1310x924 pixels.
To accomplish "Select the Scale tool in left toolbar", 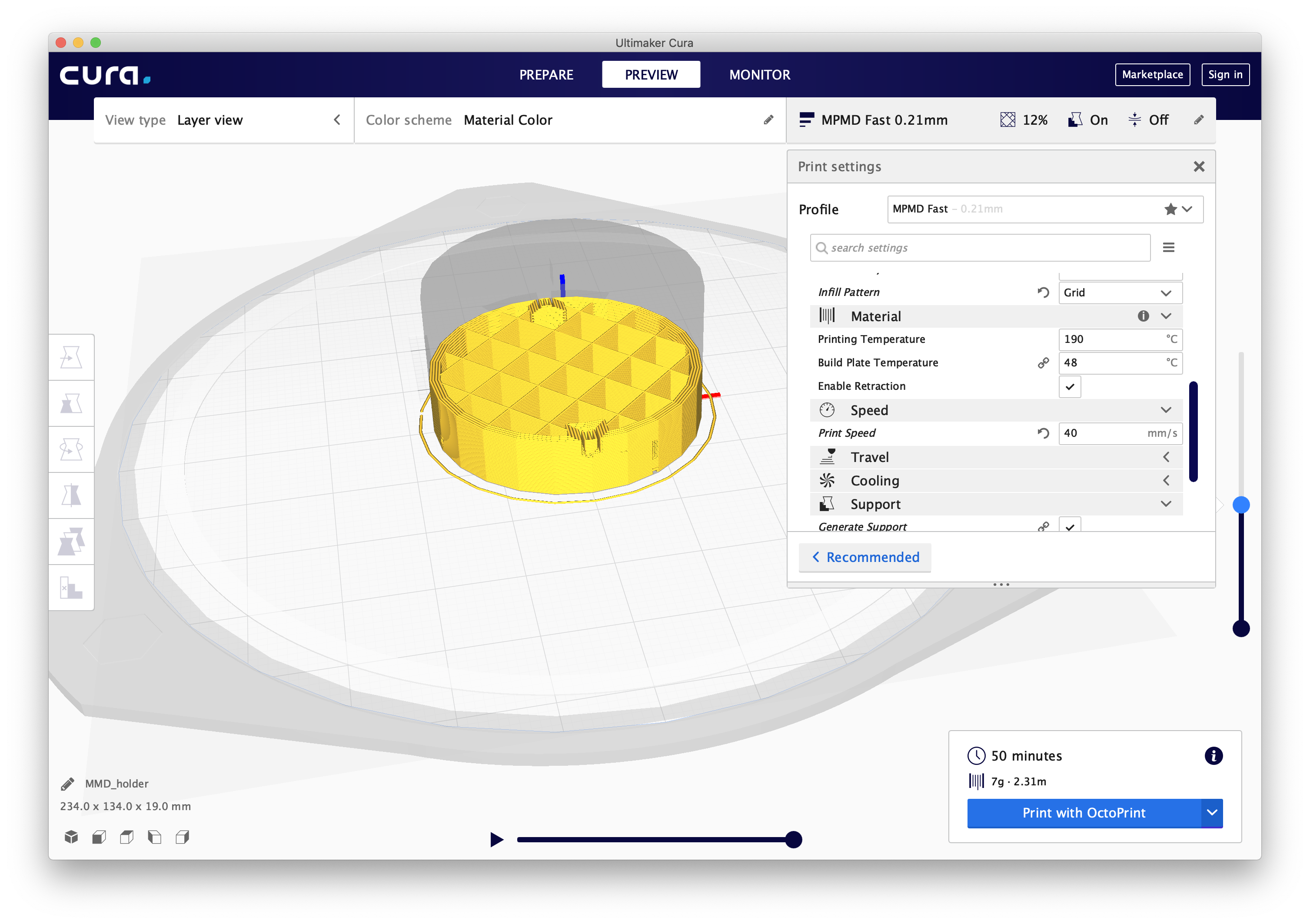I will tap(71, 404).
